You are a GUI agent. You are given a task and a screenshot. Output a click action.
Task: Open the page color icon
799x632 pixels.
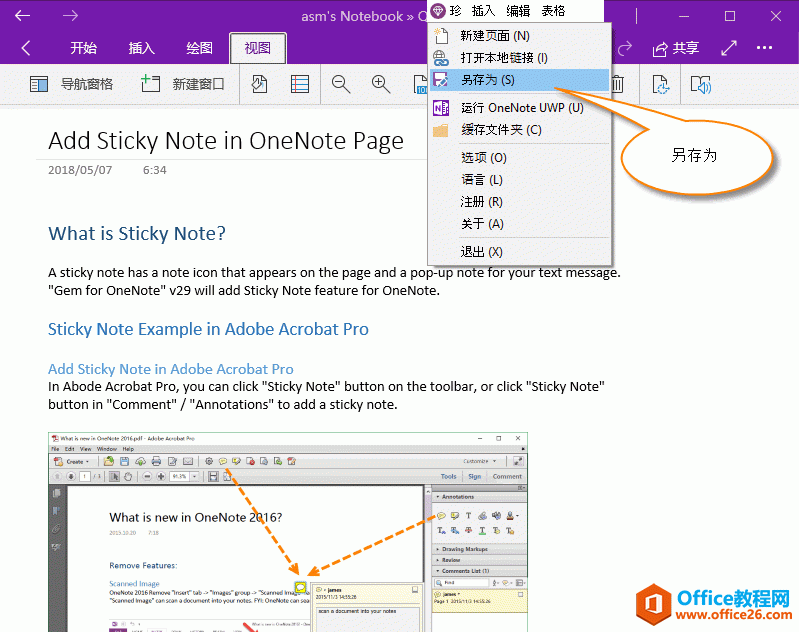tap(259, 84)
